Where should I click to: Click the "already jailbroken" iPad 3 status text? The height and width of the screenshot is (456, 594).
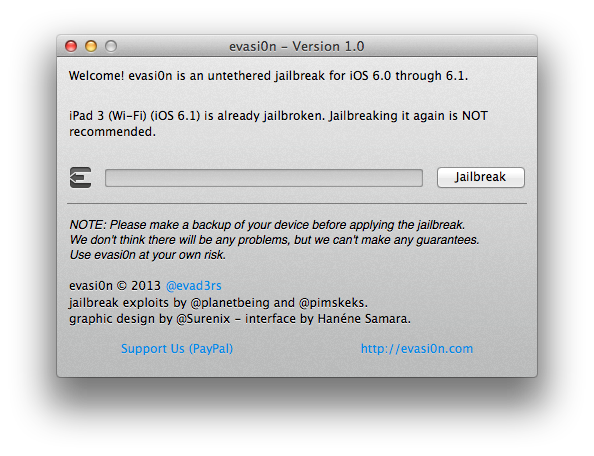pos(278,123)
